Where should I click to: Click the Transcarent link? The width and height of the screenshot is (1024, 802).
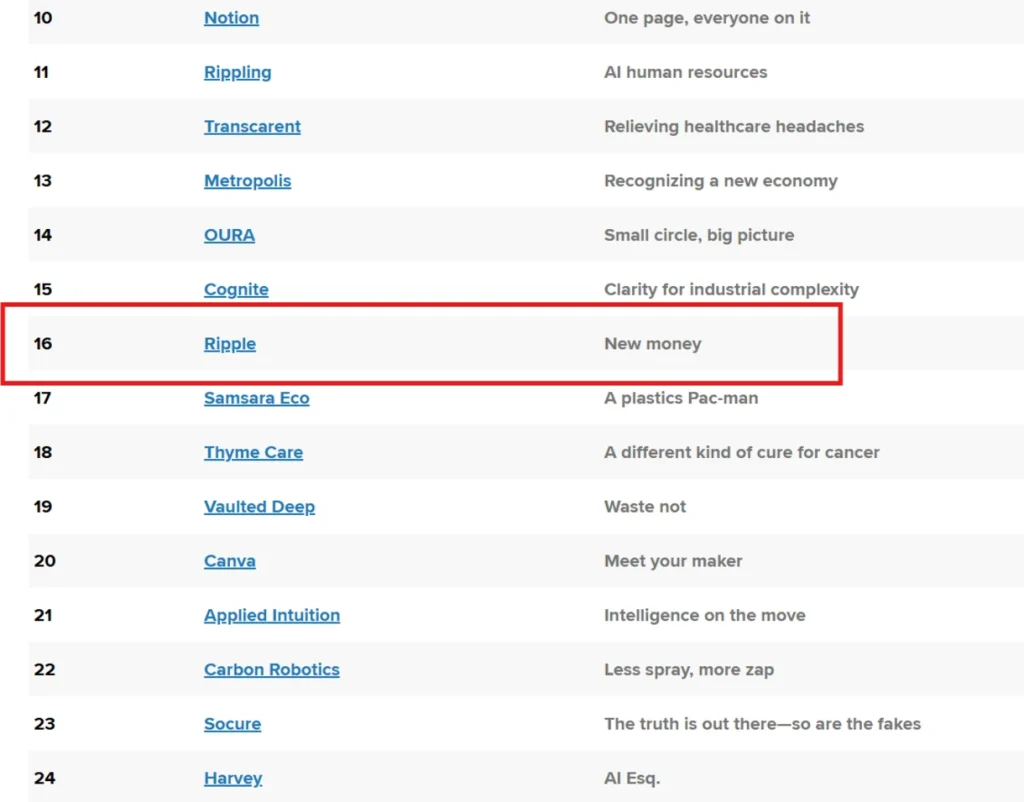point(252,126)
